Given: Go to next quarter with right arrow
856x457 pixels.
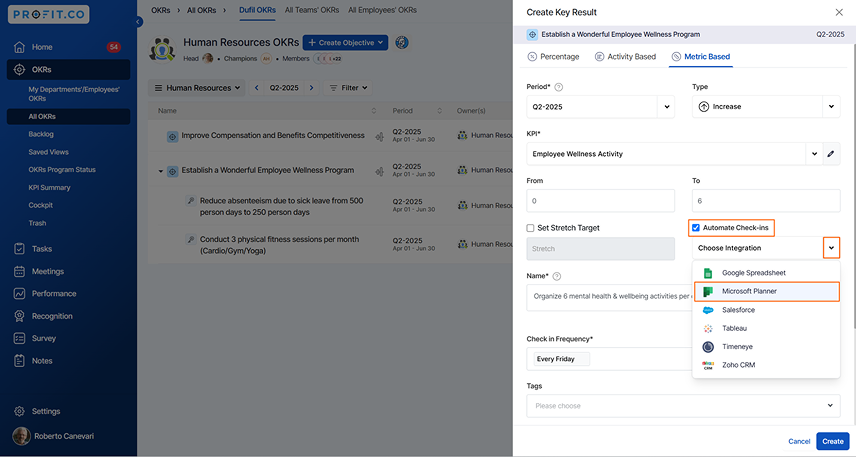Looking at the screenshot, I should [x=312, y=88].
